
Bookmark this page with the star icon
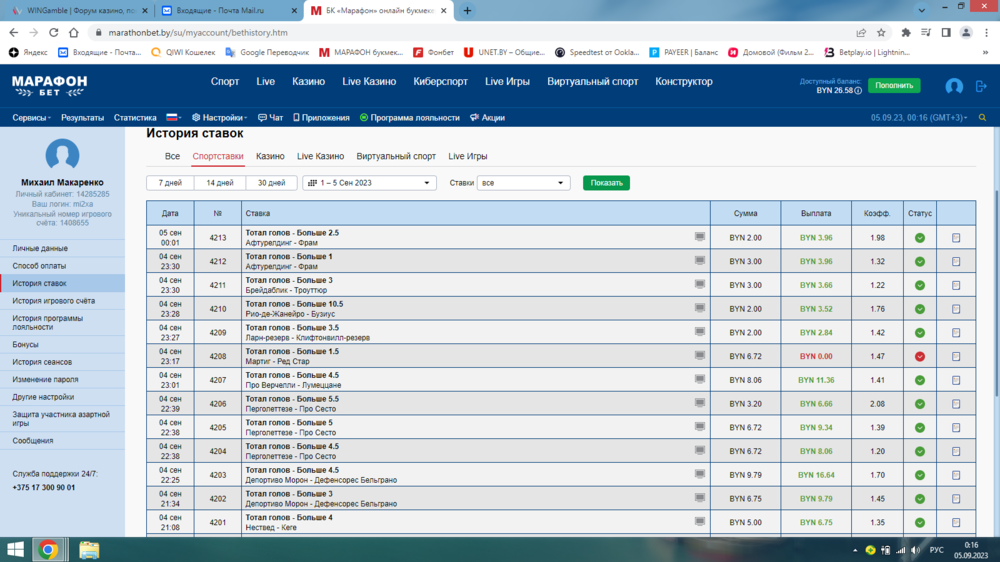coord(881,32)
